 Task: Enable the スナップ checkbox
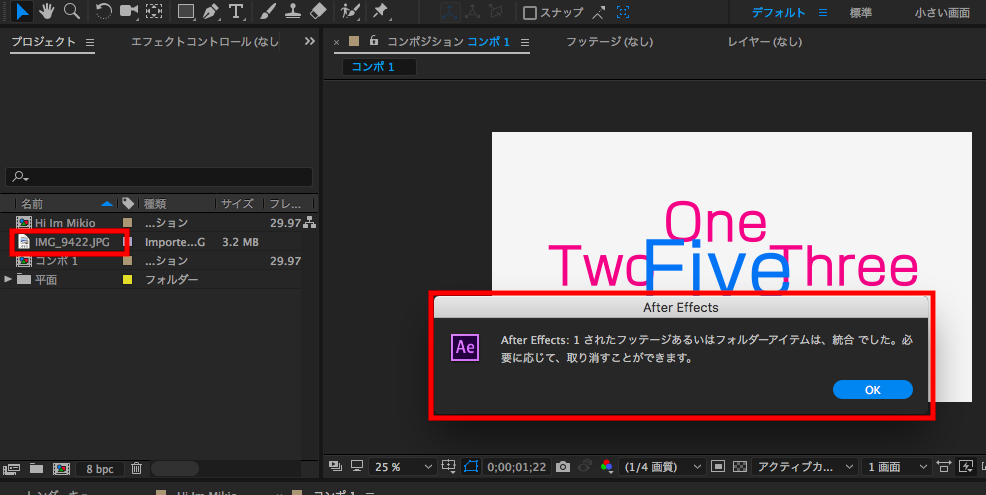(x=530, y=13)
